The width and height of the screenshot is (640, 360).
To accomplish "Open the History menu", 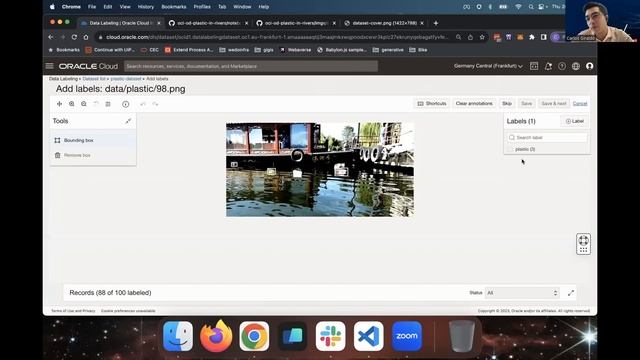I will pyautogui.click(x=146, y=7).
